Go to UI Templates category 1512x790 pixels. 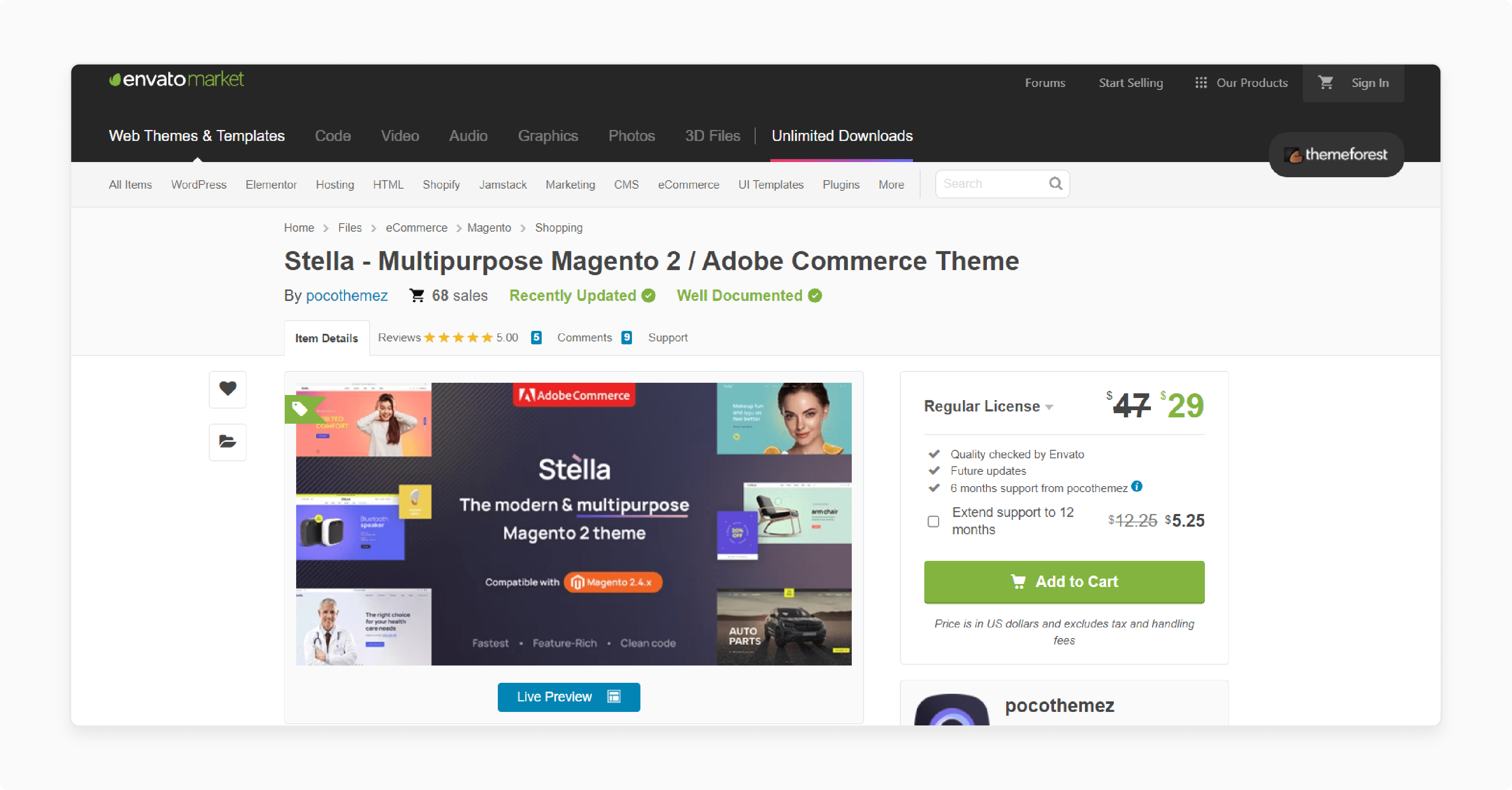tap(771, 184)
